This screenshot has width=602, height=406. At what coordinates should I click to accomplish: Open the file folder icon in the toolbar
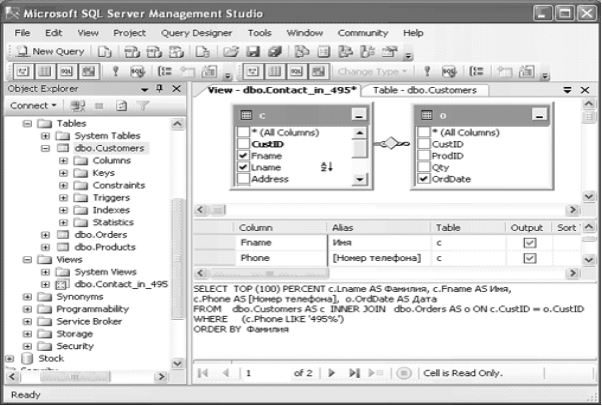click(231, 52)
